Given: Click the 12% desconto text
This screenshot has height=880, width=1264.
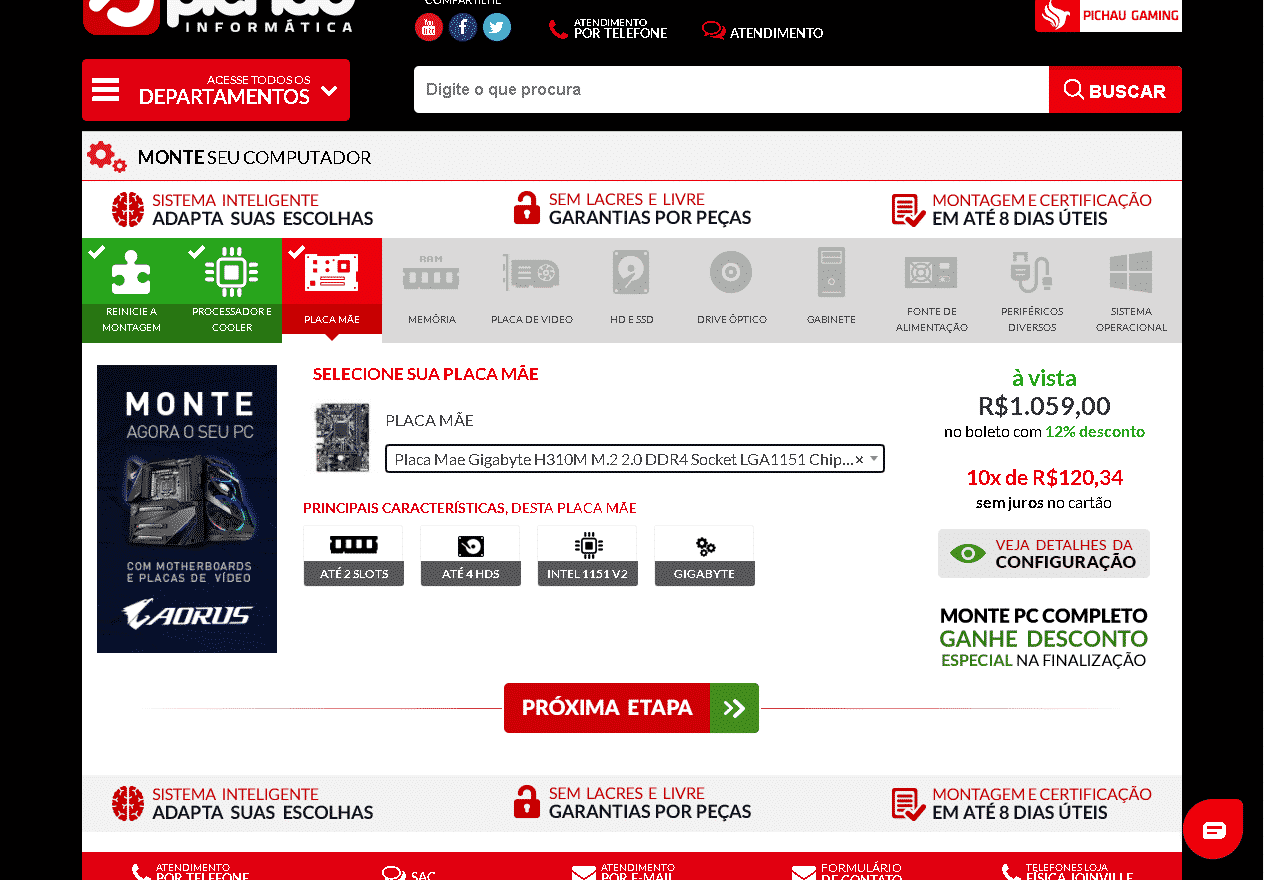Looking at the screenshot, I should [x=1095, y=432].
